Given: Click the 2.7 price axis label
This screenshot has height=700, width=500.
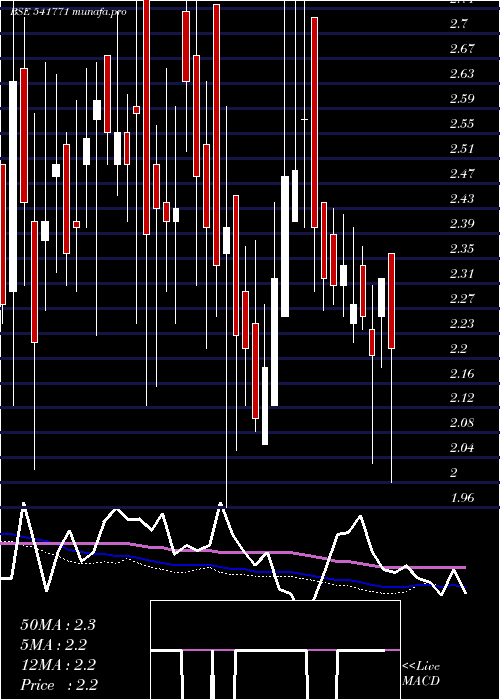Looking at the screenshot, I should point(459,24).
